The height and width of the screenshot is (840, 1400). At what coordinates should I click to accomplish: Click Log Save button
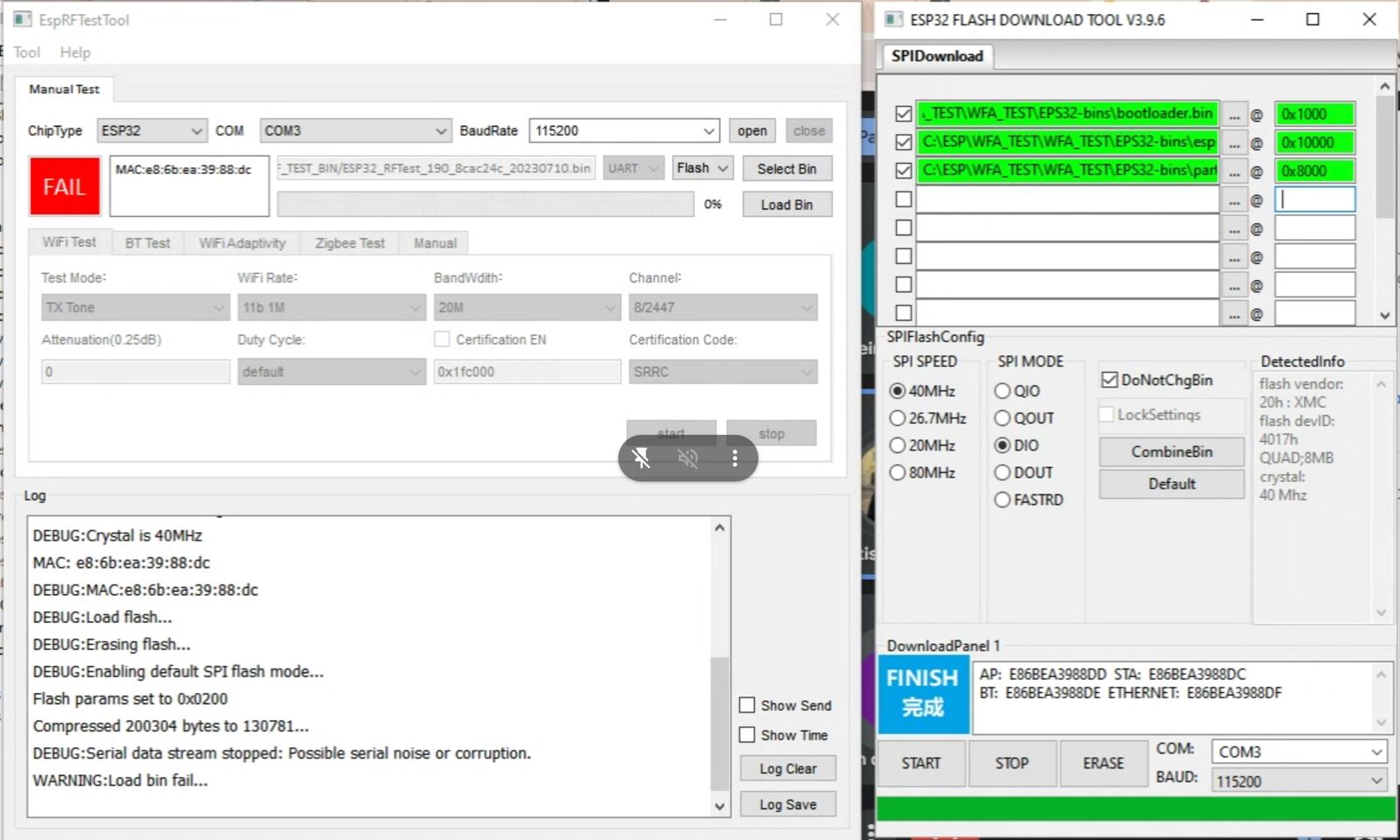(787, 804)
